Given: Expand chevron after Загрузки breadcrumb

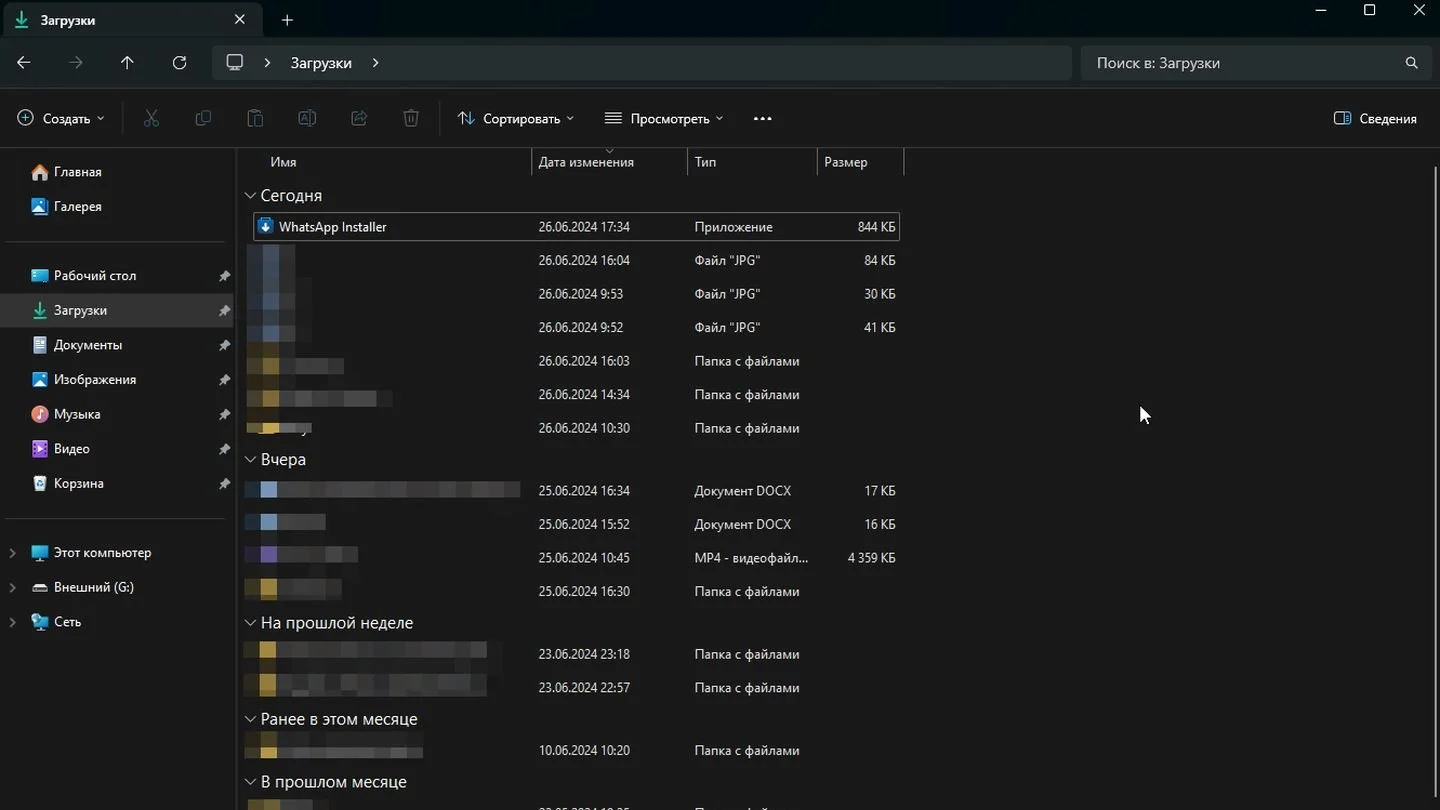Looking at the screenshot, I should click(375, 62).
